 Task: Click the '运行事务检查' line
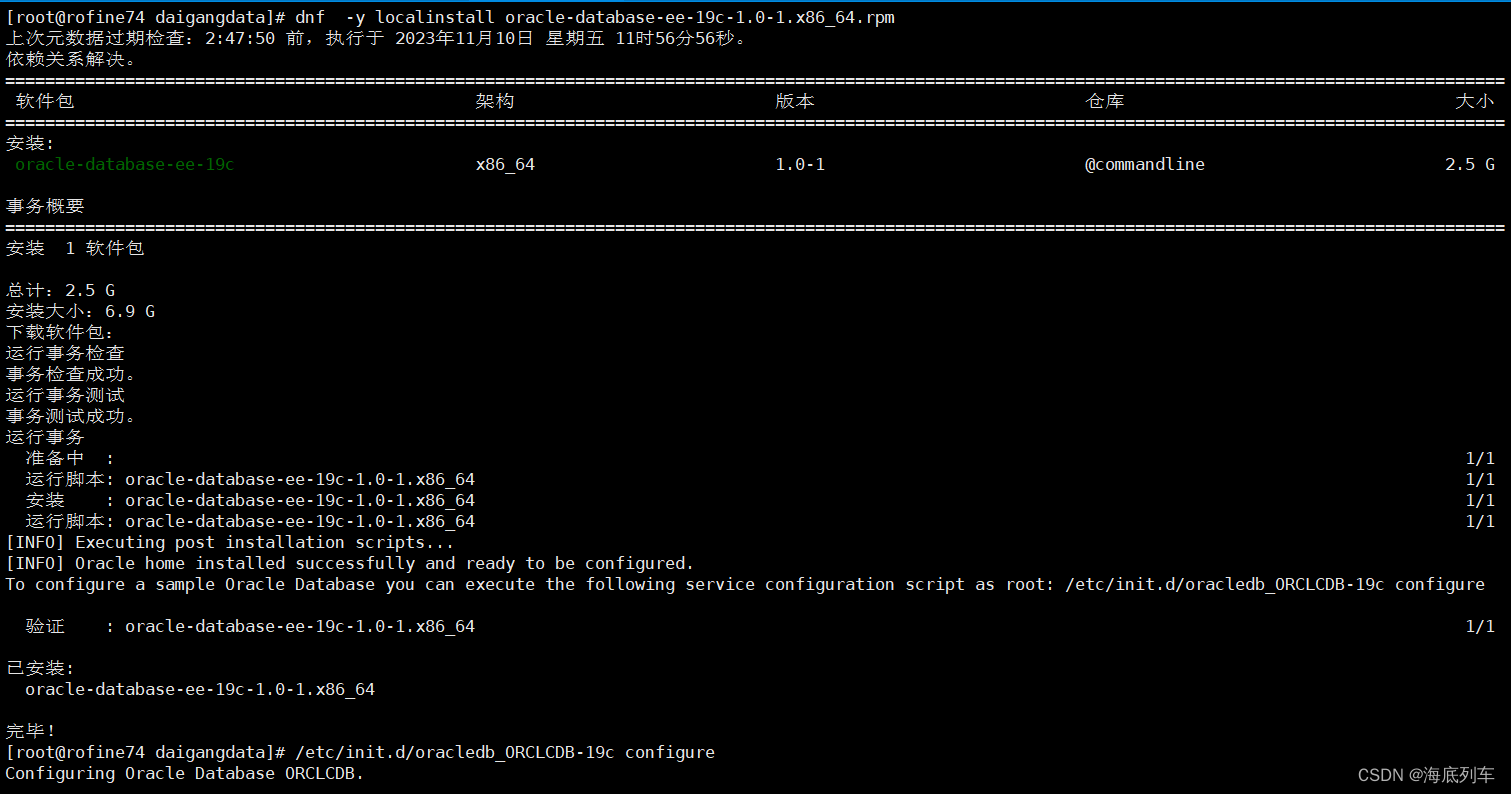[65, 353]
